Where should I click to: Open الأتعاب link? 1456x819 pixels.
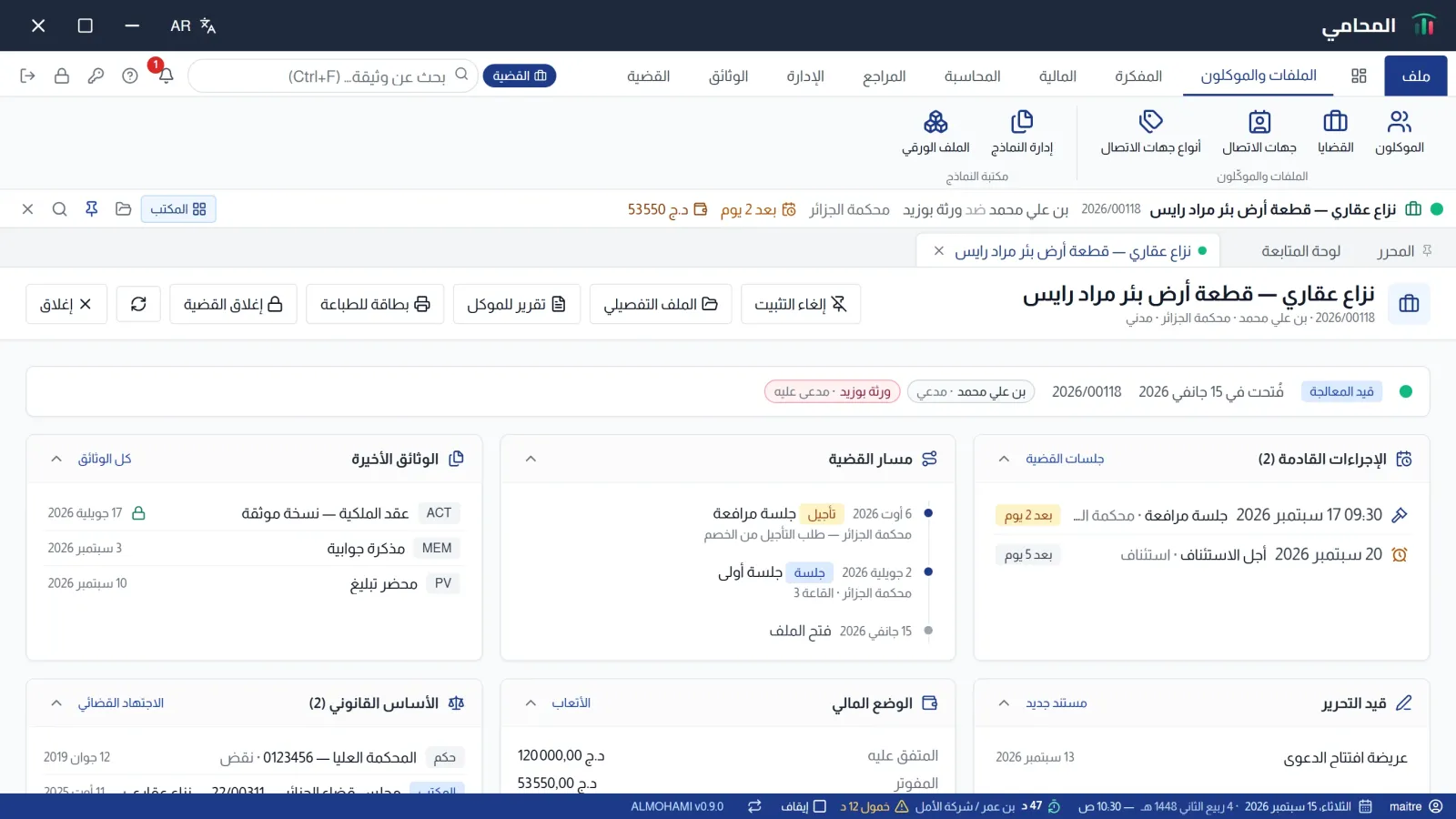[x=571, y=703]
